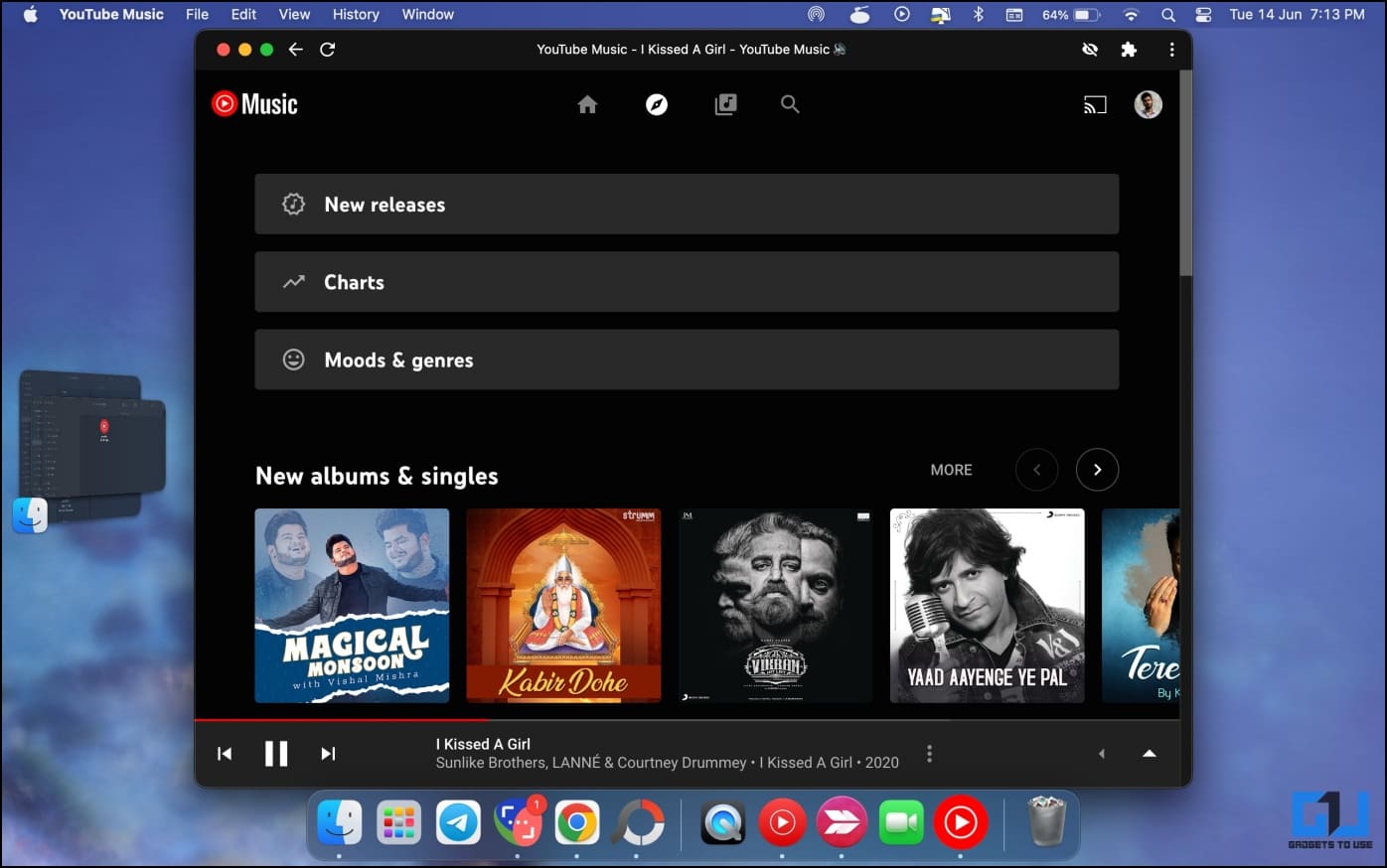
Task: Open the File menu
Action: tap(197, 14)
